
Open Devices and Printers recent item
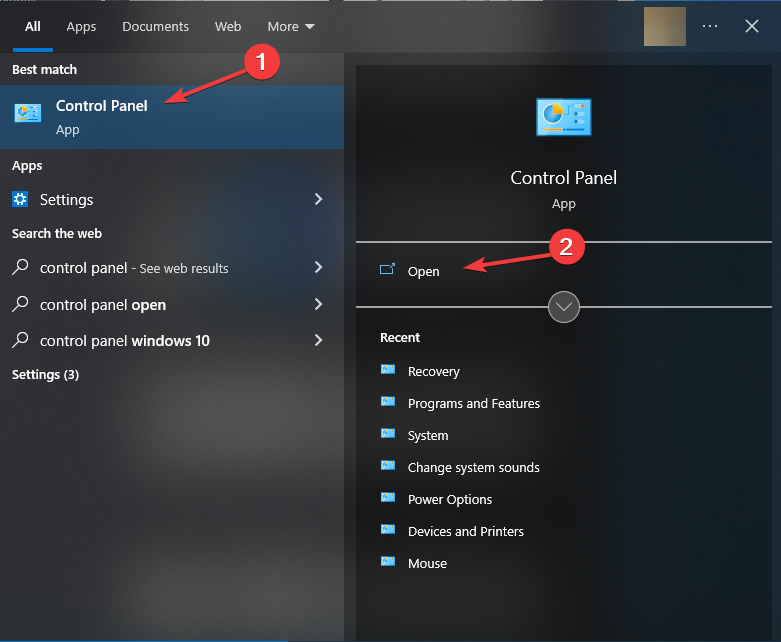coord(466,531)
